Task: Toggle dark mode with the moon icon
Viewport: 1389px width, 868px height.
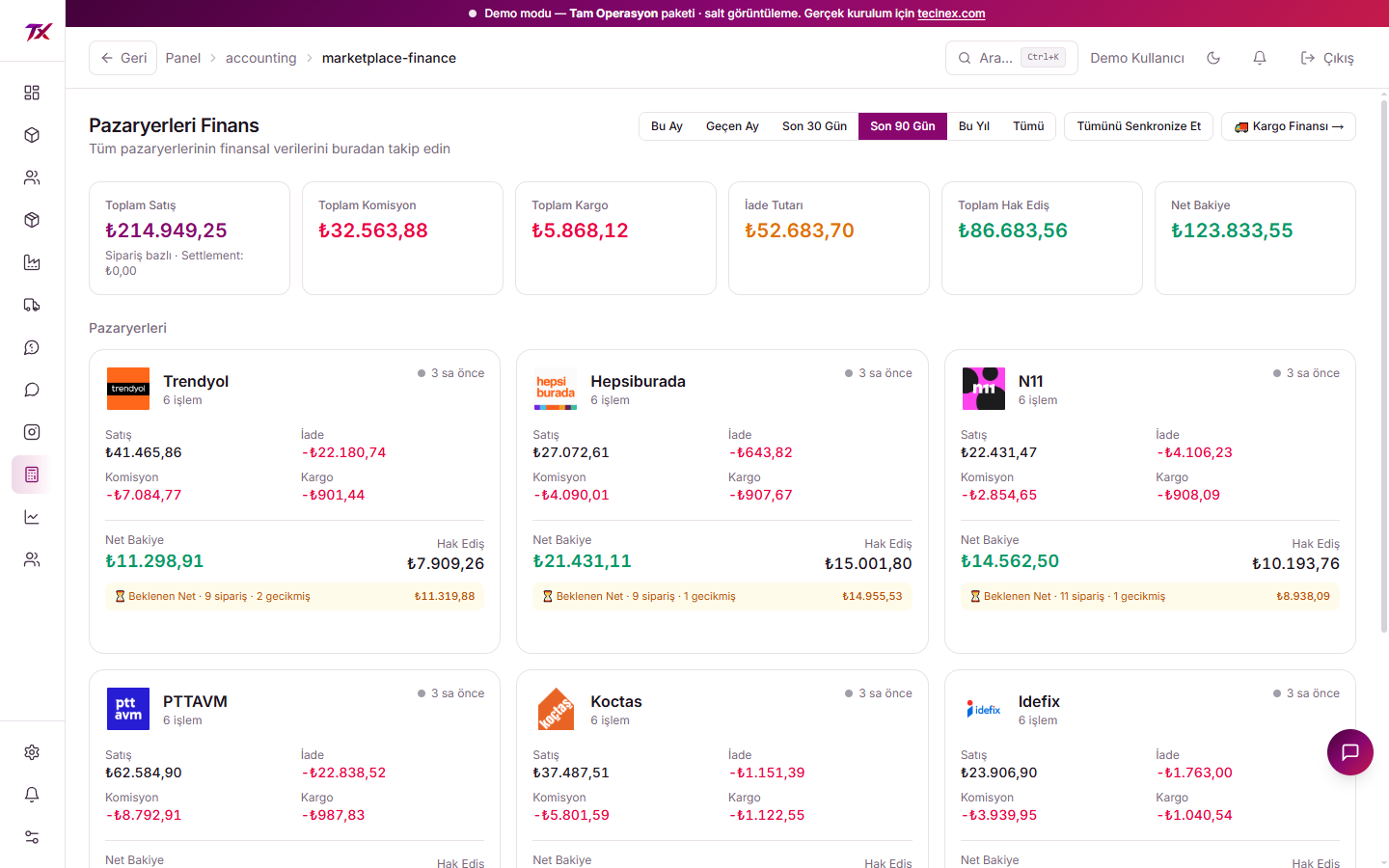Action: (1213, 58)
